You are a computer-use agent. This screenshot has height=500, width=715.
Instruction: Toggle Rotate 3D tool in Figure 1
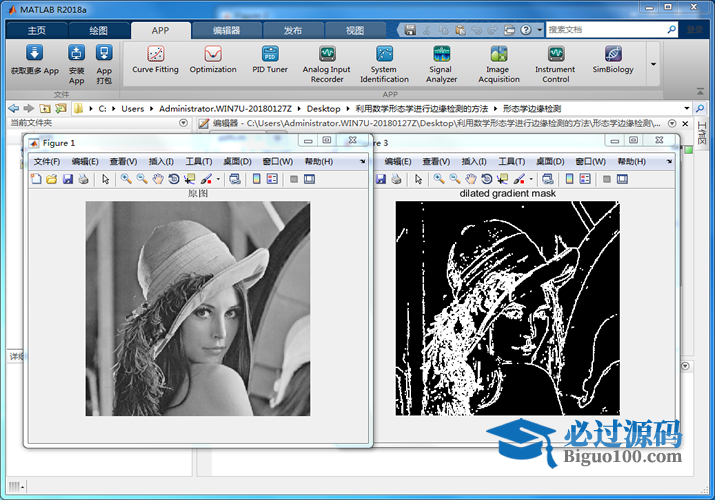(x=174, y=179)
